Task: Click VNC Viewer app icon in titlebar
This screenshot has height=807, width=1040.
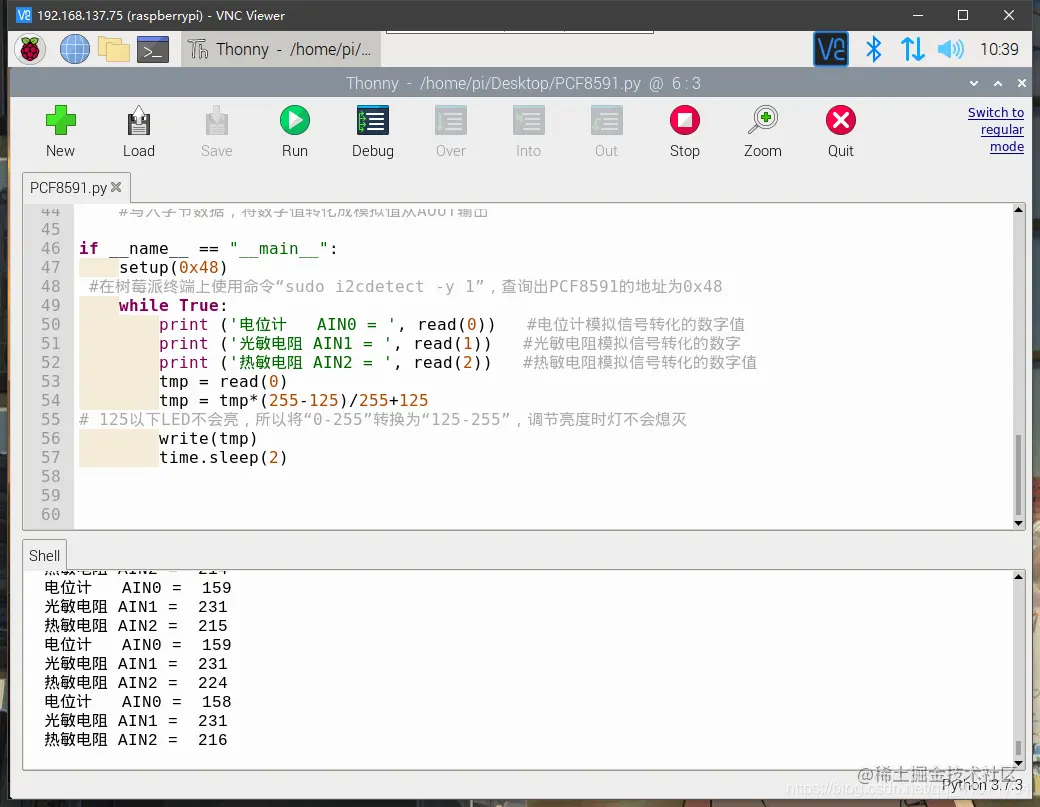Action: click(24, 15)
